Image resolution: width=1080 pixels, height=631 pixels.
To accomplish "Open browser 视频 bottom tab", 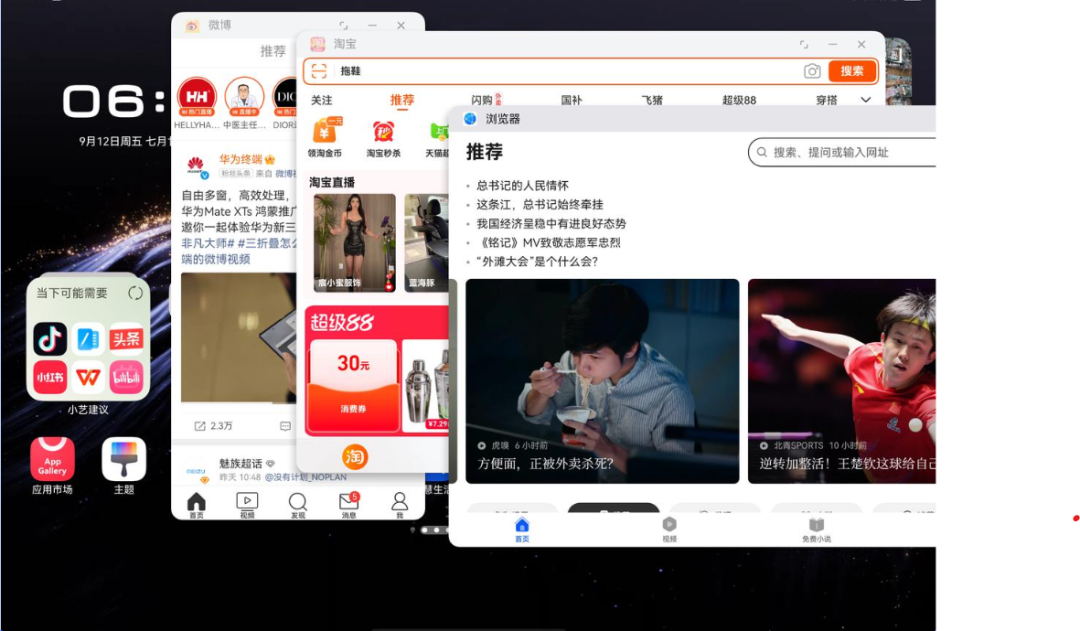I will 669,529.
